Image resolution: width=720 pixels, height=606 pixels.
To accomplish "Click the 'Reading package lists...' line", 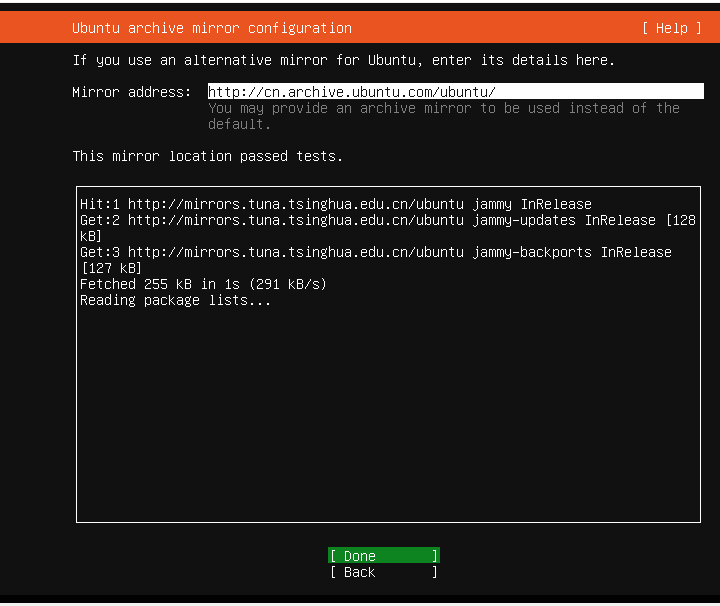I will 175,300.
